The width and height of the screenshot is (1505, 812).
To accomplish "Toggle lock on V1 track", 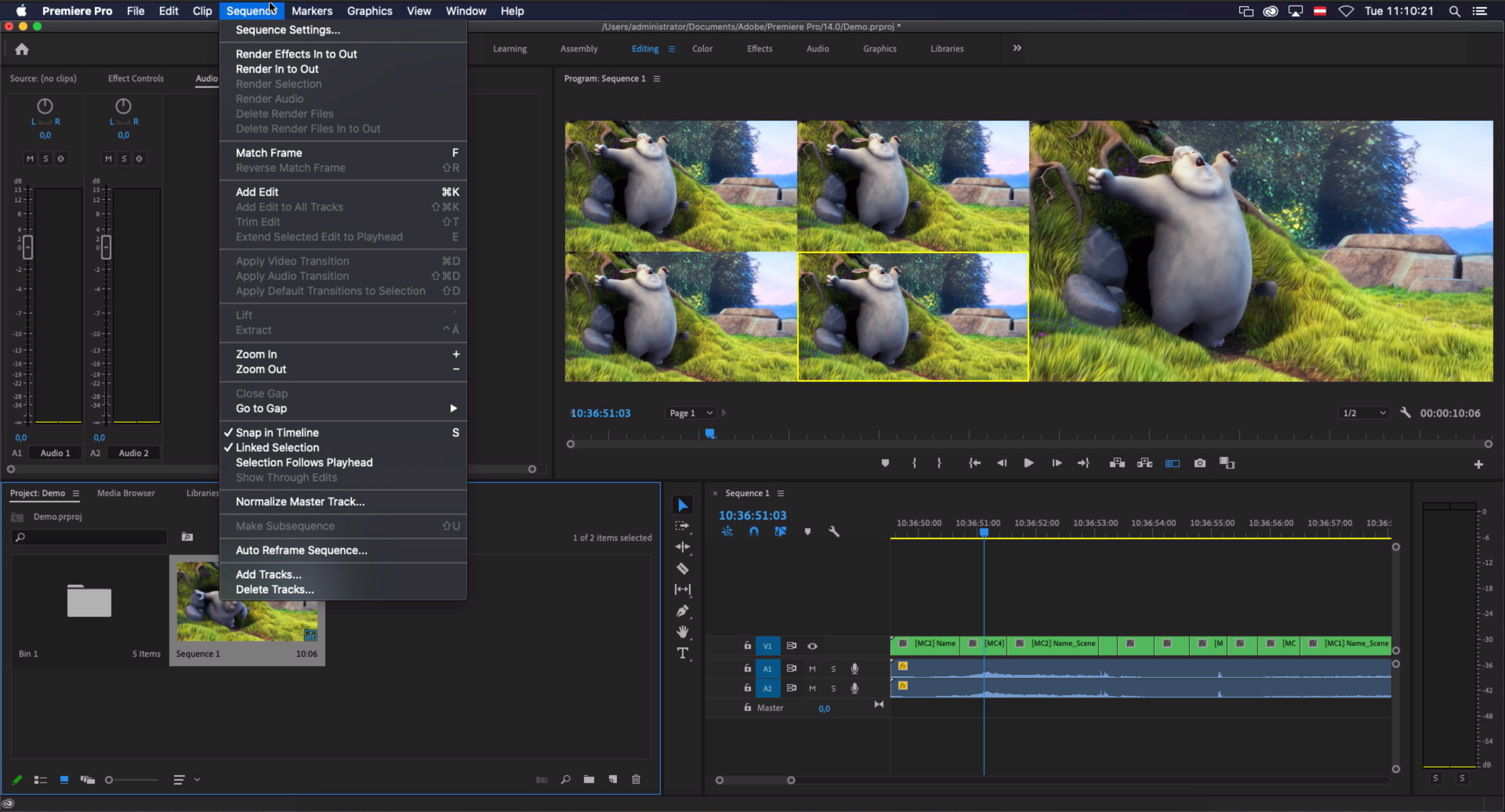I will [747, 645].
